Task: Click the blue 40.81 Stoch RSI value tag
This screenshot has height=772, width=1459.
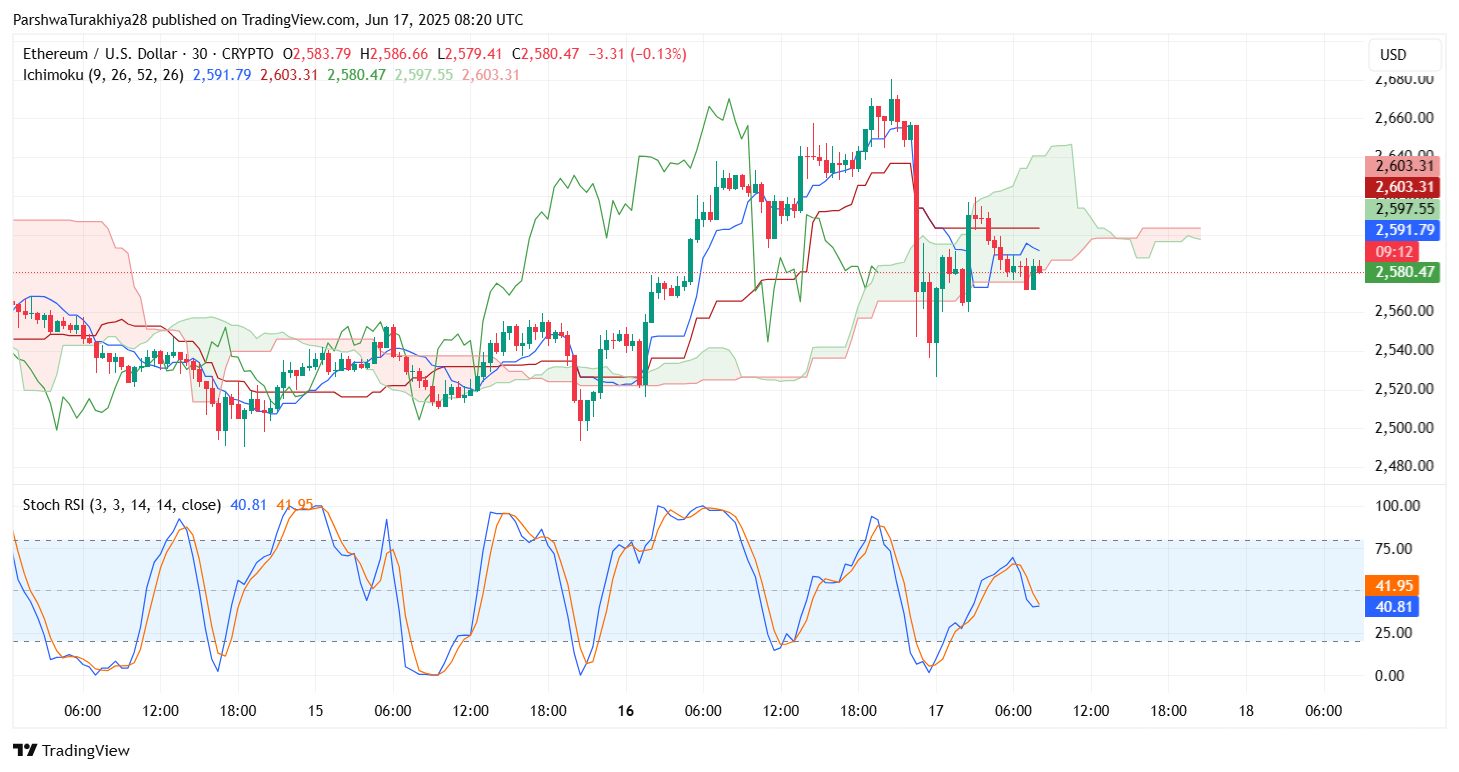Action: tap(1393, 606)
